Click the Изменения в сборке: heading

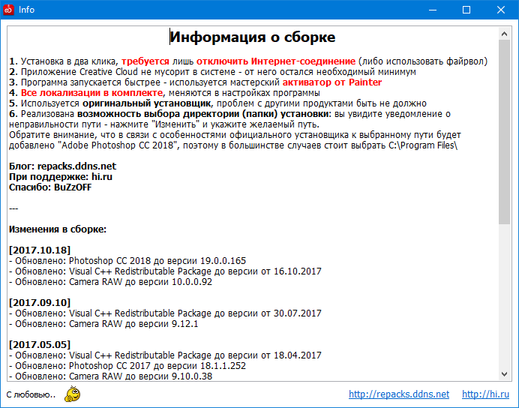[58, 229]
